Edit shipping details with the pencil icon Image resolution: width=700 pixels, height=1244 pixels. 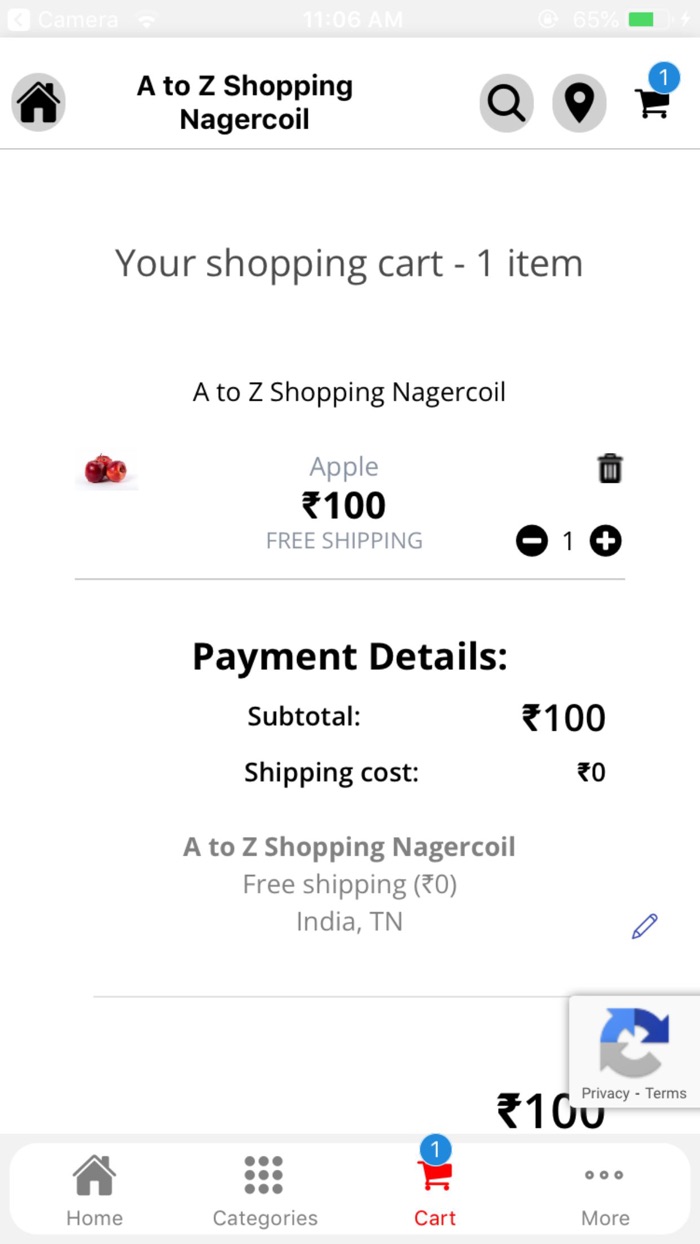[645, 925]
